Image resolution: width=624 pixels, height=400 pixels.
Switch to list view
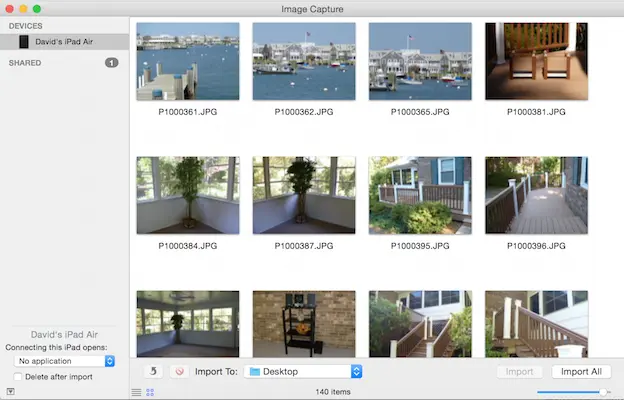point(136,392)
